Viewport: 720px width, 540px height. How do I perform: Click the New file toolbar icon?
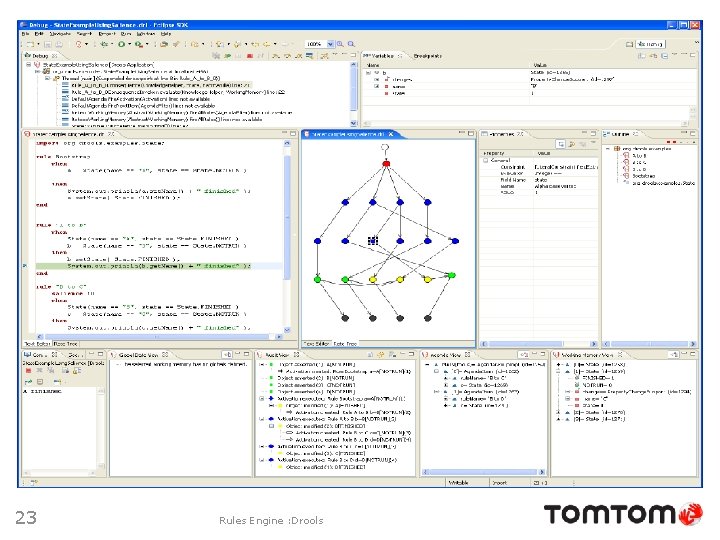30,44
